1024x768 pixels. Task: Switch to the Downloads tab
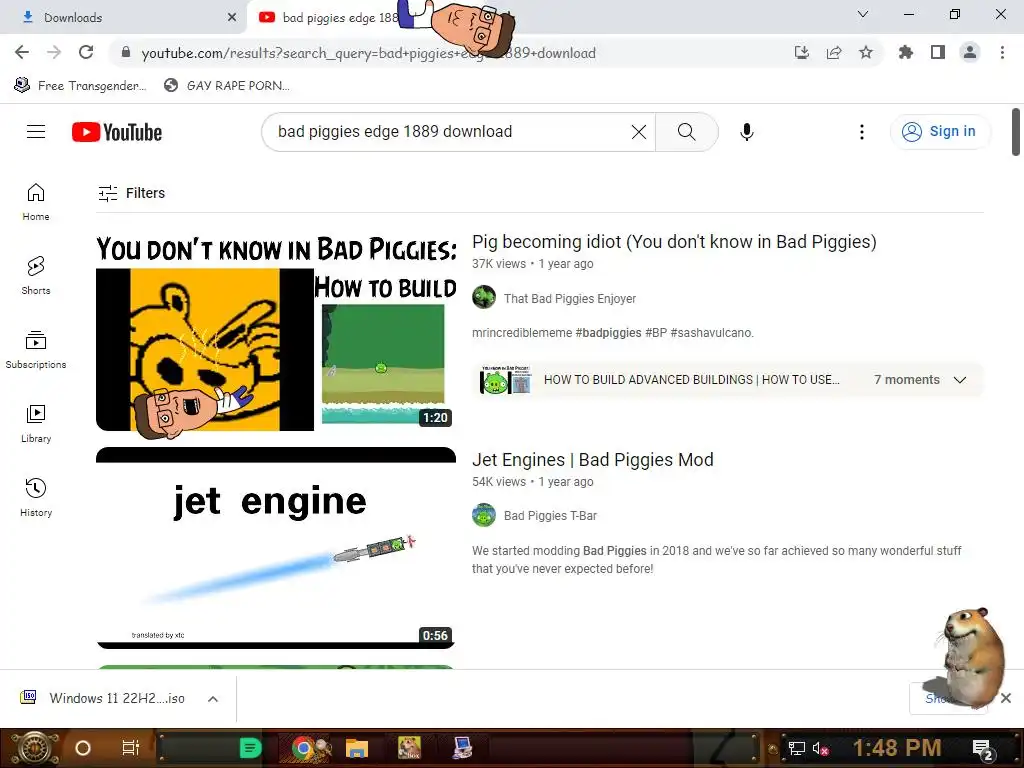click(x=124, y=18)
